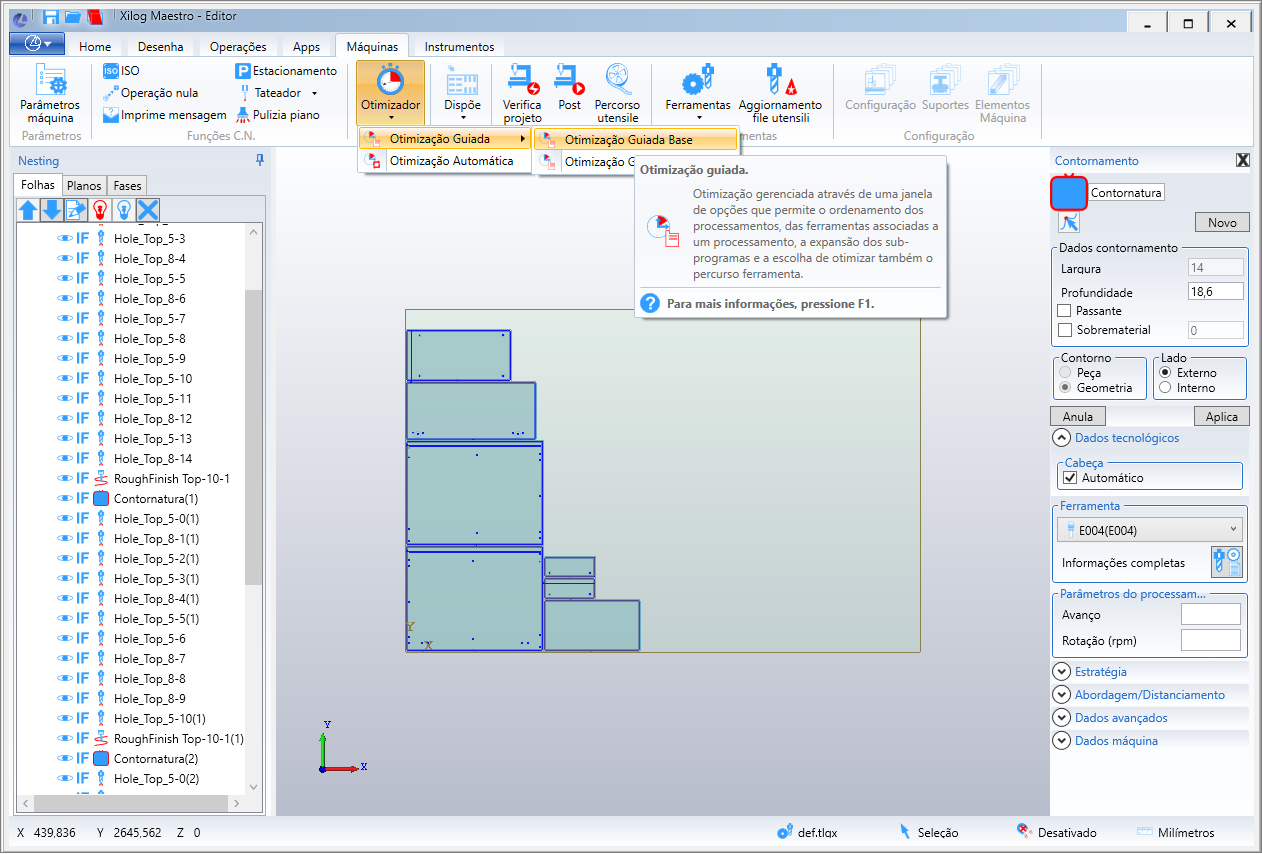
Task: Enable the Passante checkbox
Action: tap(1065, 311)
